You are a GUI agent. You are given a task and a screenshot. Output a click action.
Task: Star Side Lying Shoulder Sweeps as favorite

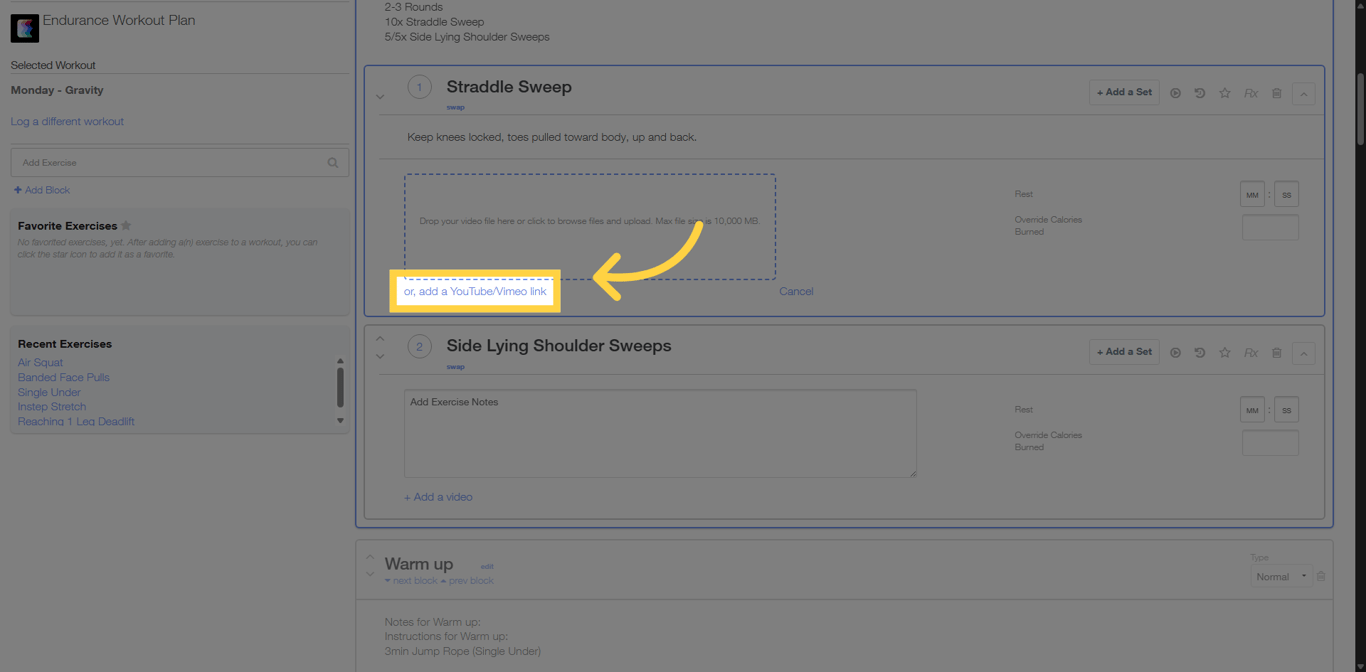coord(1225,353)
